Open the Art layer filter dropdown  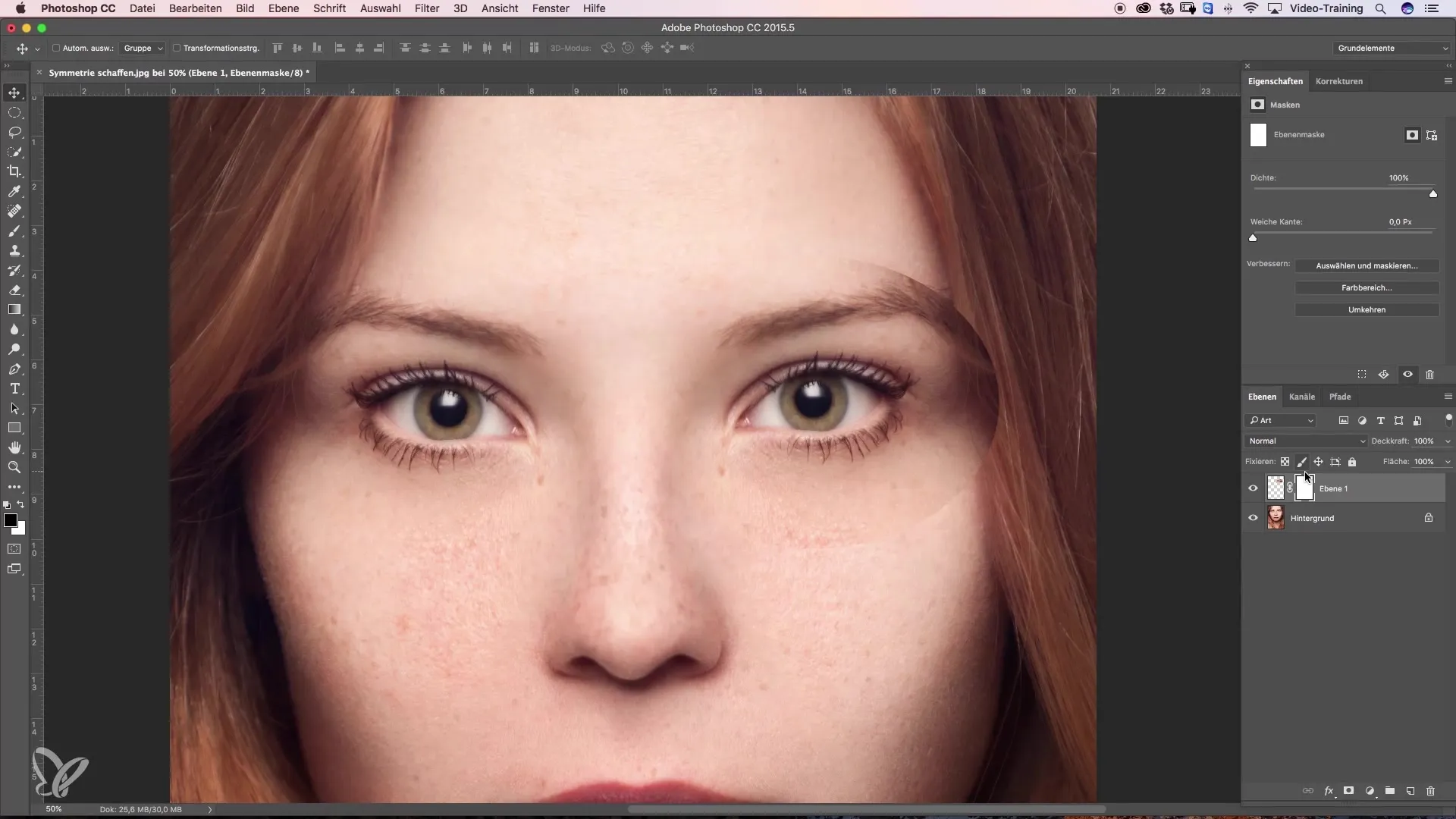(x=1282, y=420)
